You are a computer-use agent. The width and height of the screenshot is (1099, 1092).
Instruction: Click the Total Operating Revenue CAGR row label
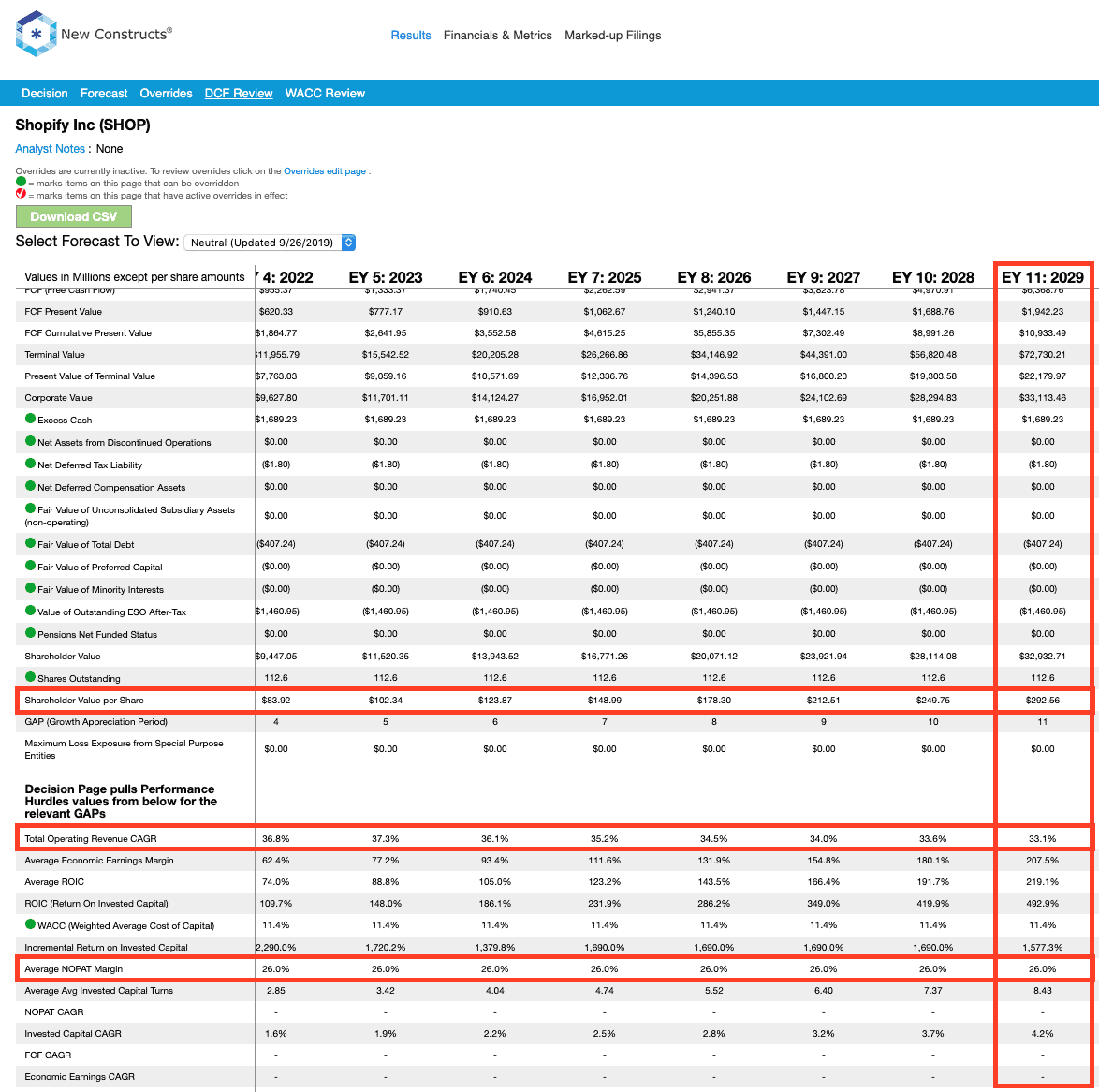pos(91,839)
